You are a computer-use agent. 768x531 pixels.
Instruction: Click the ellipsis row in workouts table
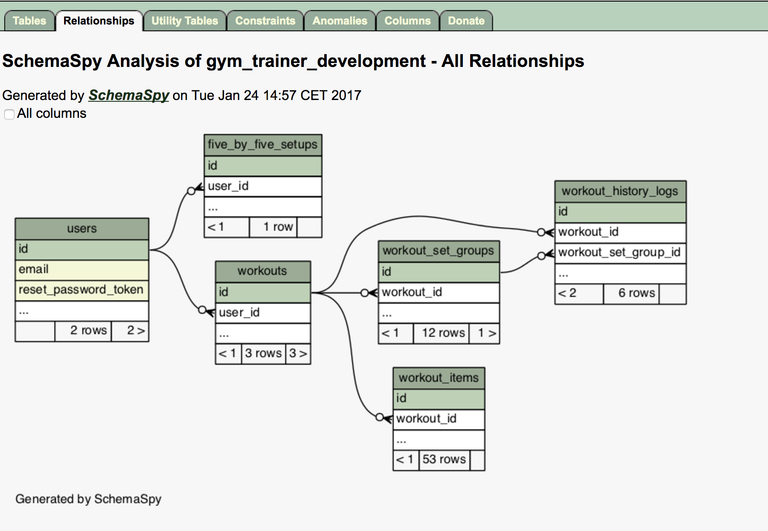pos(263,333)
